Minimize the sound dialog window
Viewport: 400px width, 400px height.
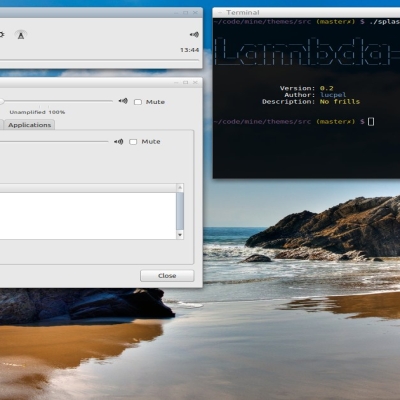176,82
